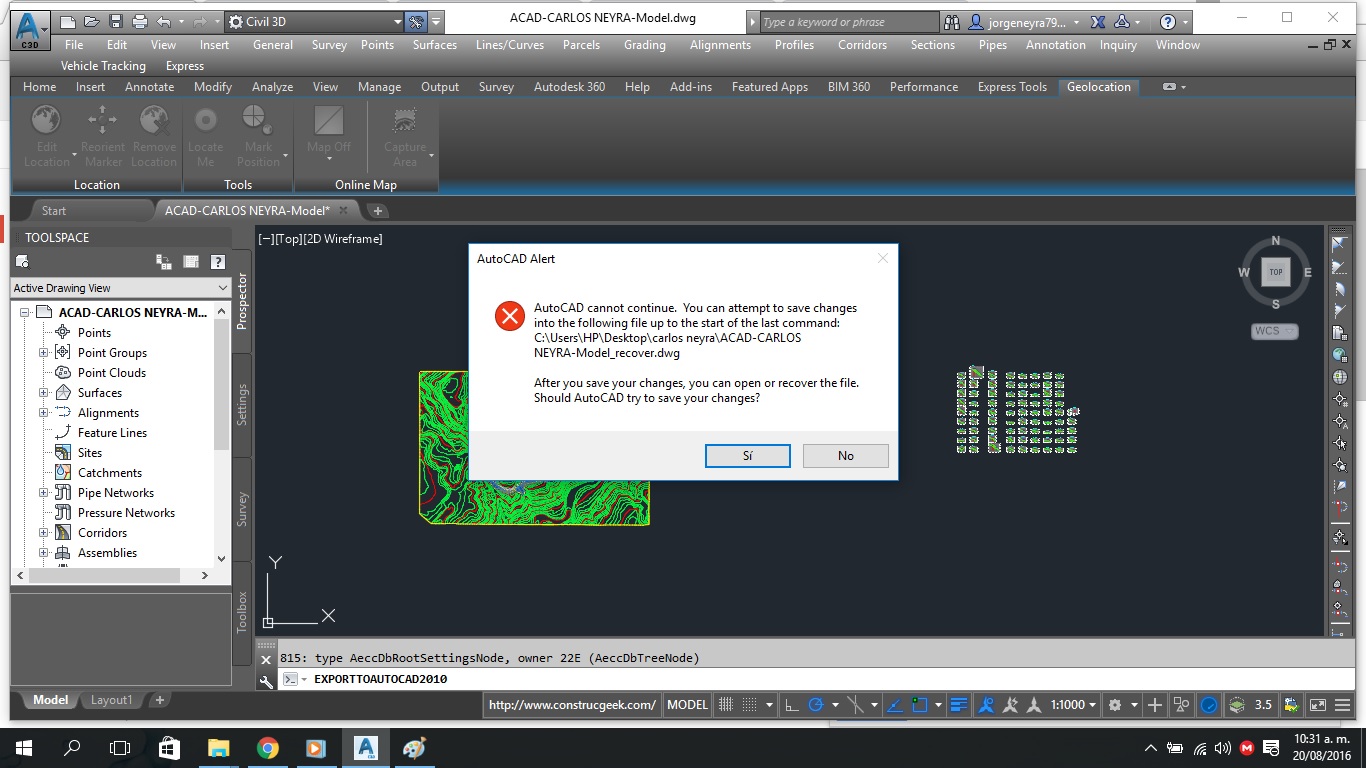1366x768 pixels.
Task: Toggle the grid display in status bar
Action: [x=727, y=705]
